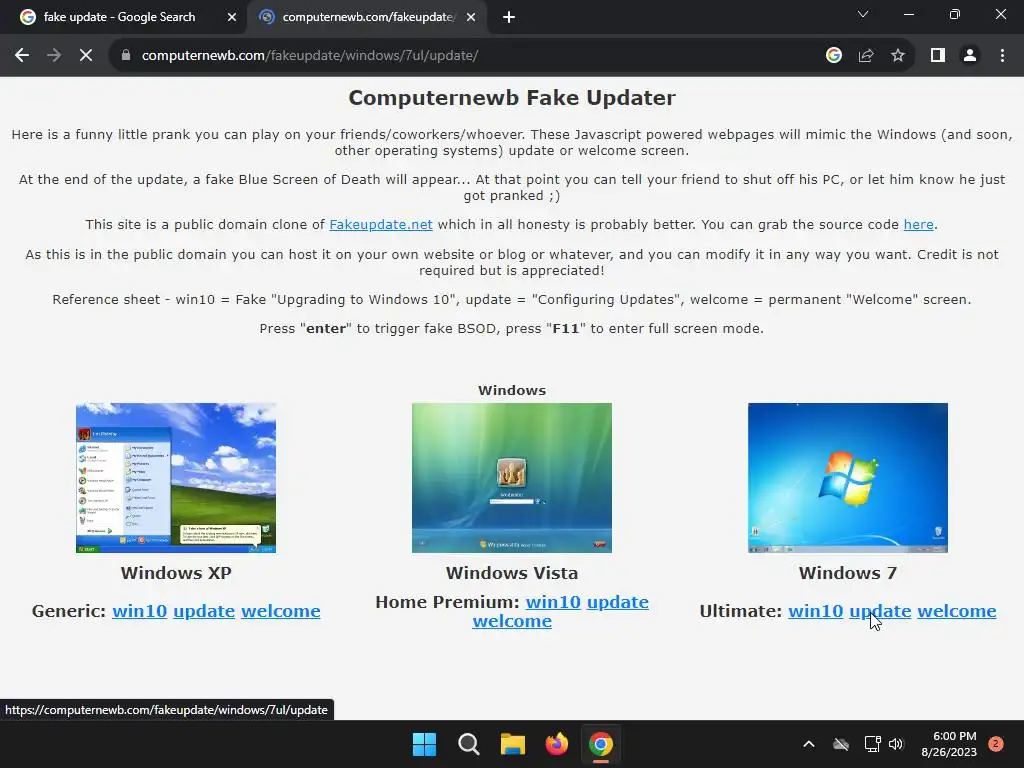
Task: Click the Chrome taskbar icon
Action: pyautogui.click(x=601, y=744)
